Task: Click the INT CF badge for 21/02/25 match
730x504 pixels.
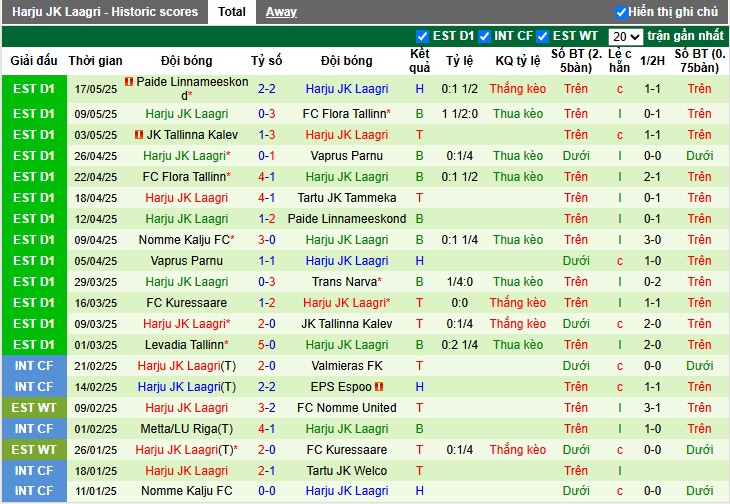Action: coord(34,366)
